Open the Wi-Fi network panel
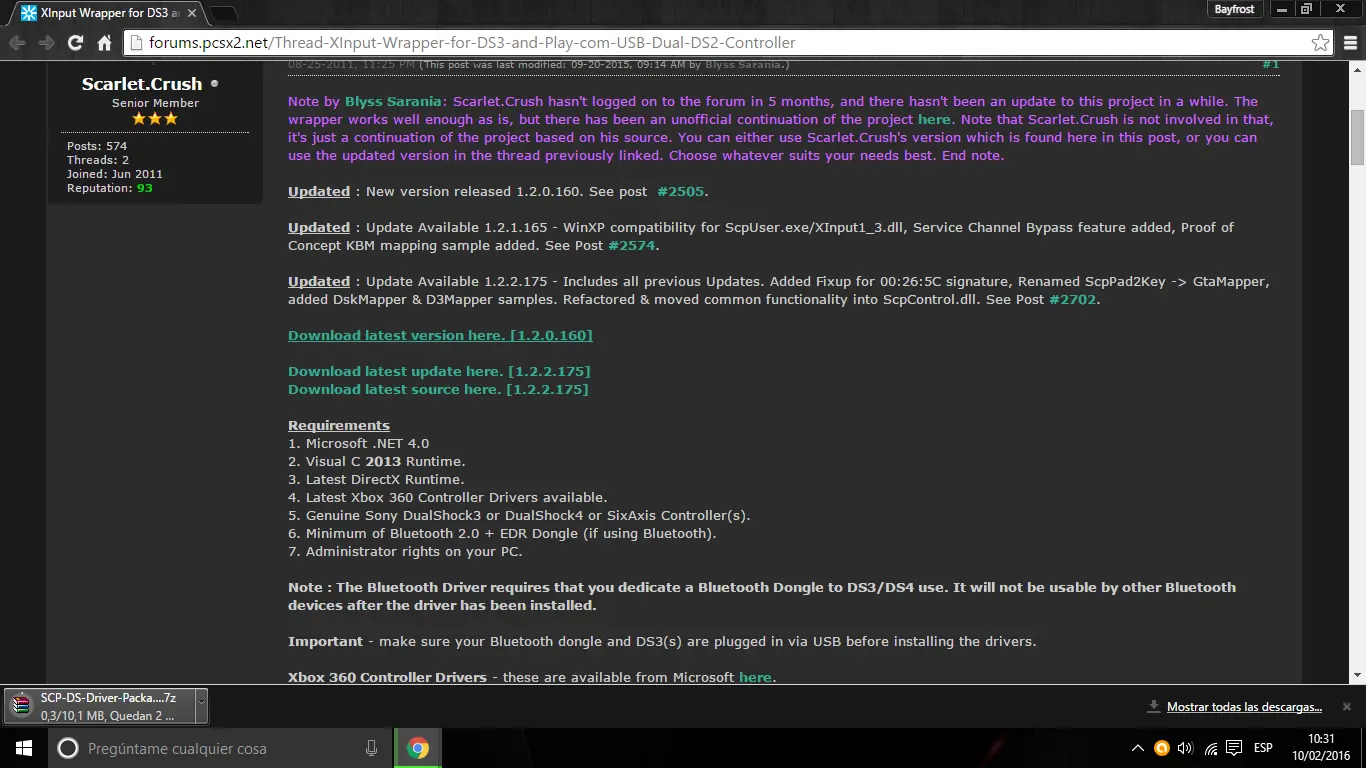Image resolution: width=1366 pixels, height=768 pixels. 1211,748
